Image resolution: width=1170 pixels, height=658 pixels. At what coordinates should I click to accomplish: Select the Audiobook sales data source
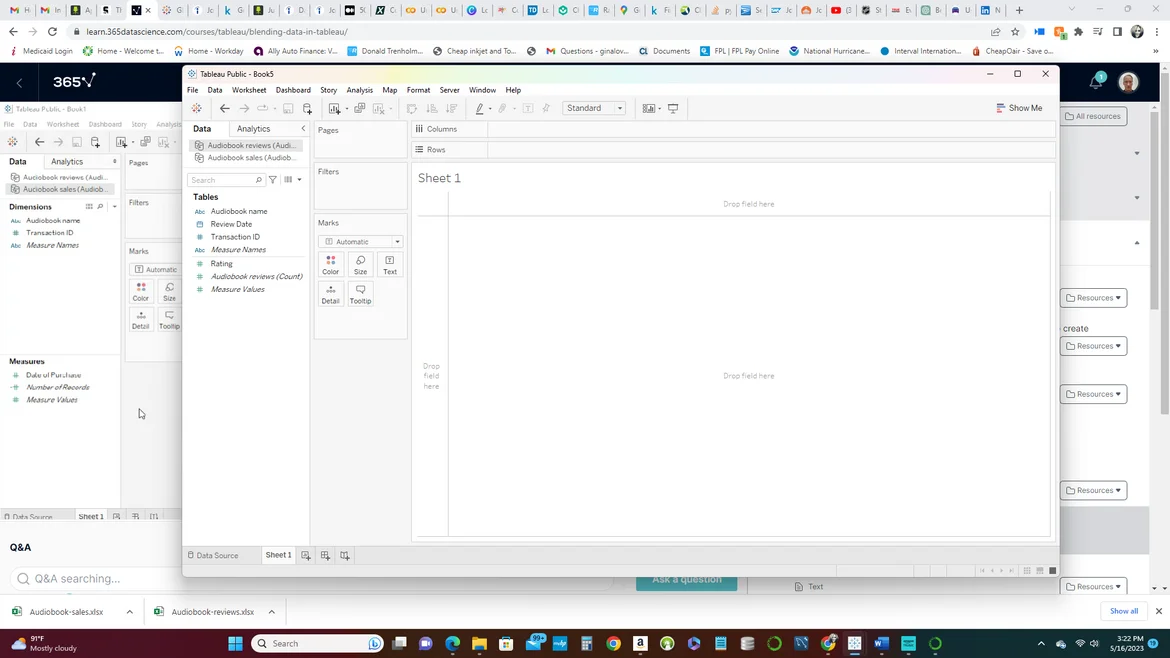pyautogui.click(x=250, y=158)
